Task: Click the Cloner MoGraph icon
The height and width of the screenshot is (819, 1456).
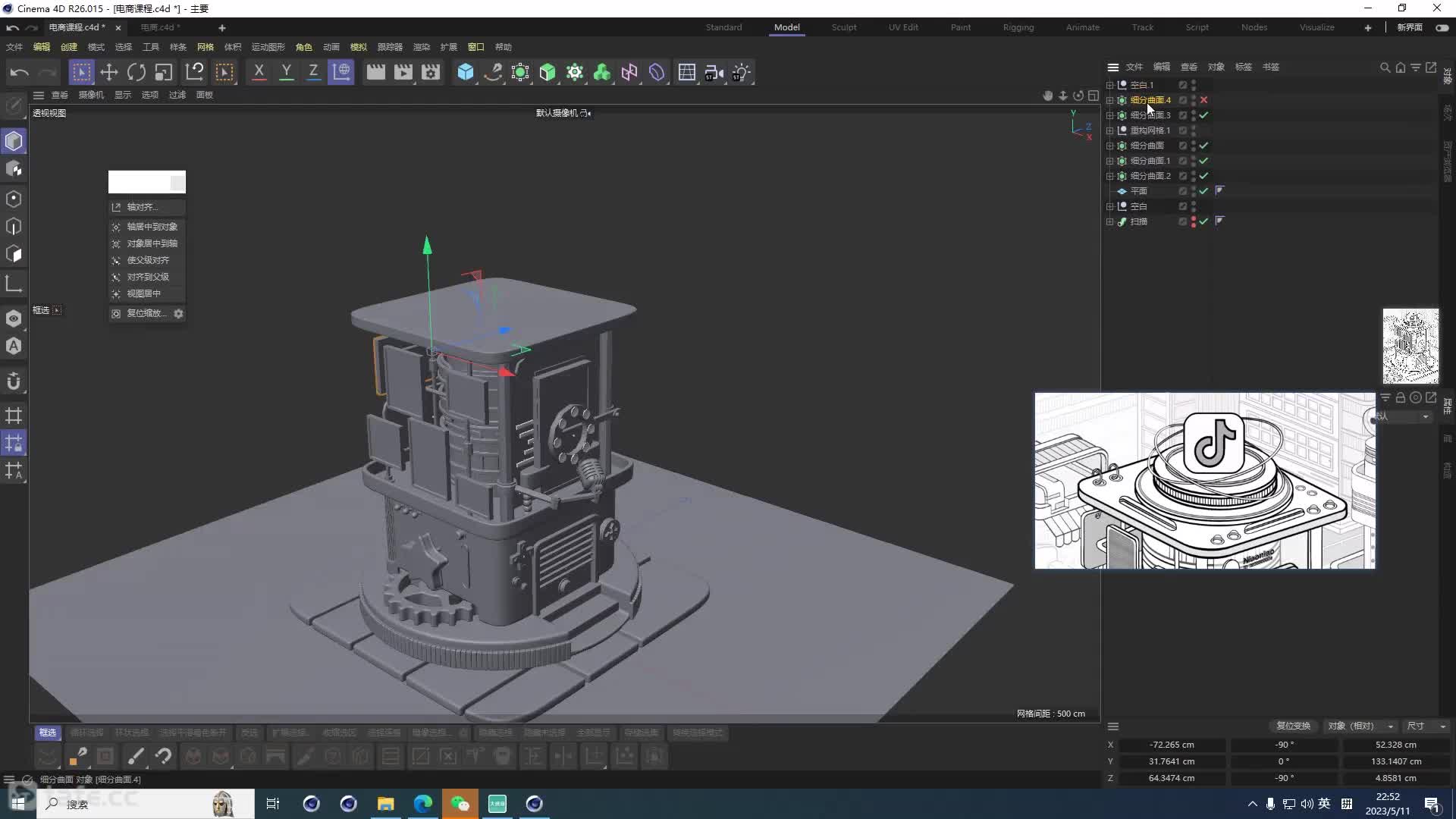Action: tap(575, 72)
